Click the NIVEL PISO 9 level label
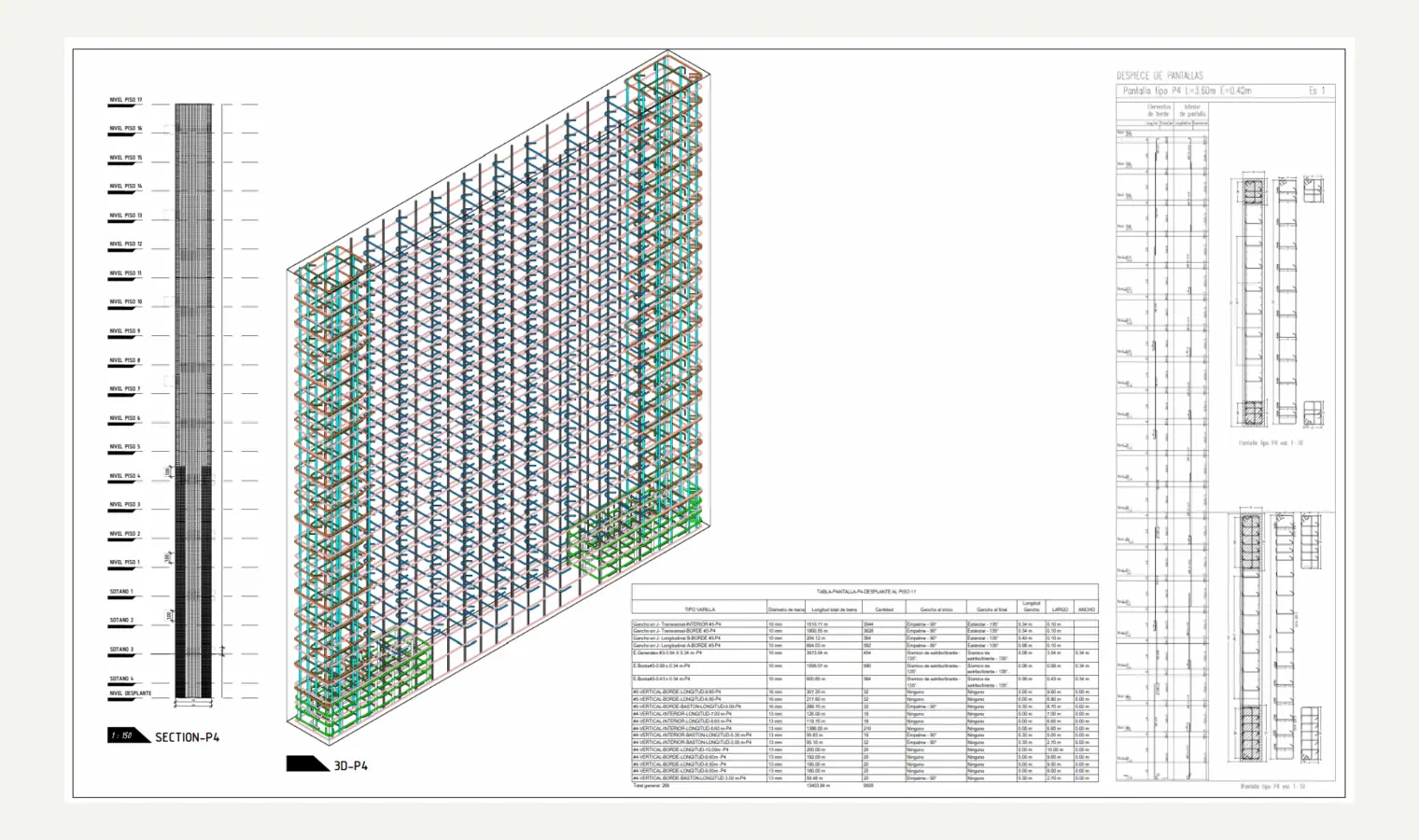This screenshot has width=1419, height=840. pos(125,331)
